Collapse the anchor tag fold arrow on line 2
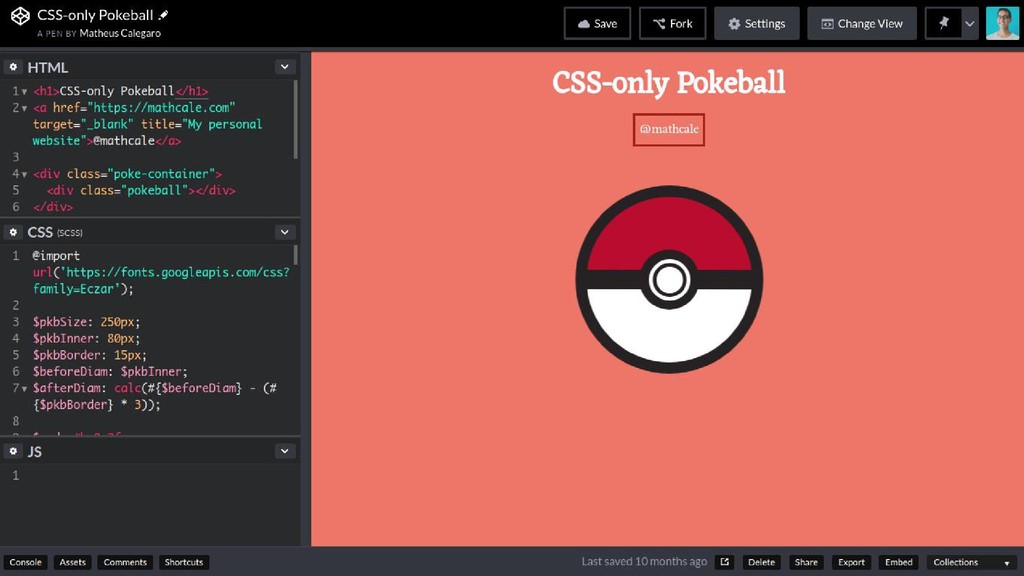This screenshot has height=576, width=1024. [x=25, y=108]
